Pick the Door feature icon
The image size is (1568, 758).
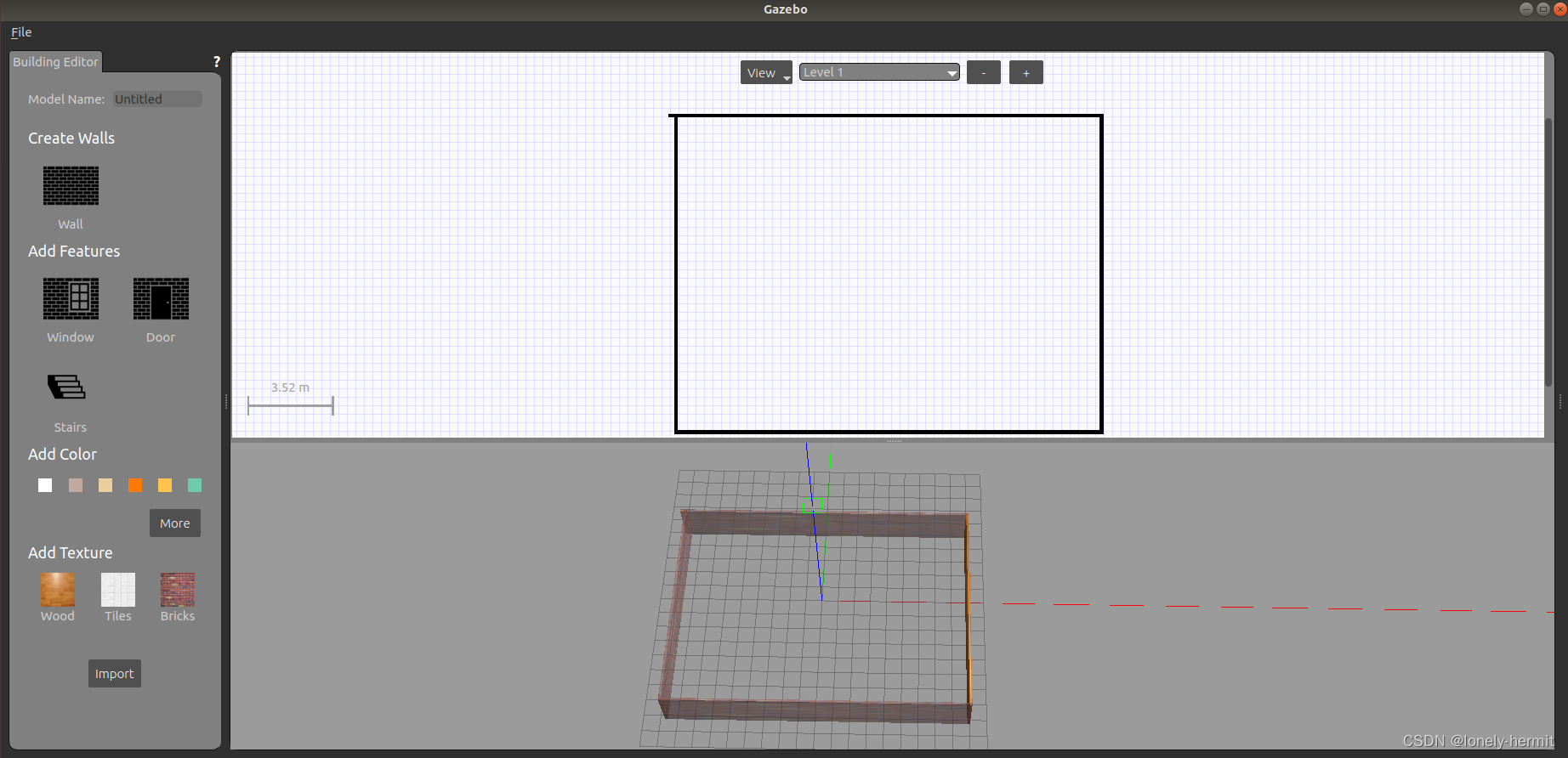click(161, 298)
